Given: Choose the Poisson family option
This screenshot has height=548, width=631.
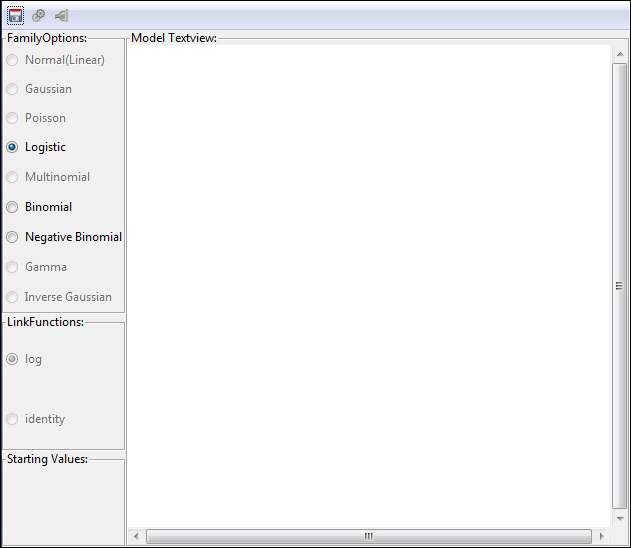Looking at the screenshot, I should (x=36, y=118).
